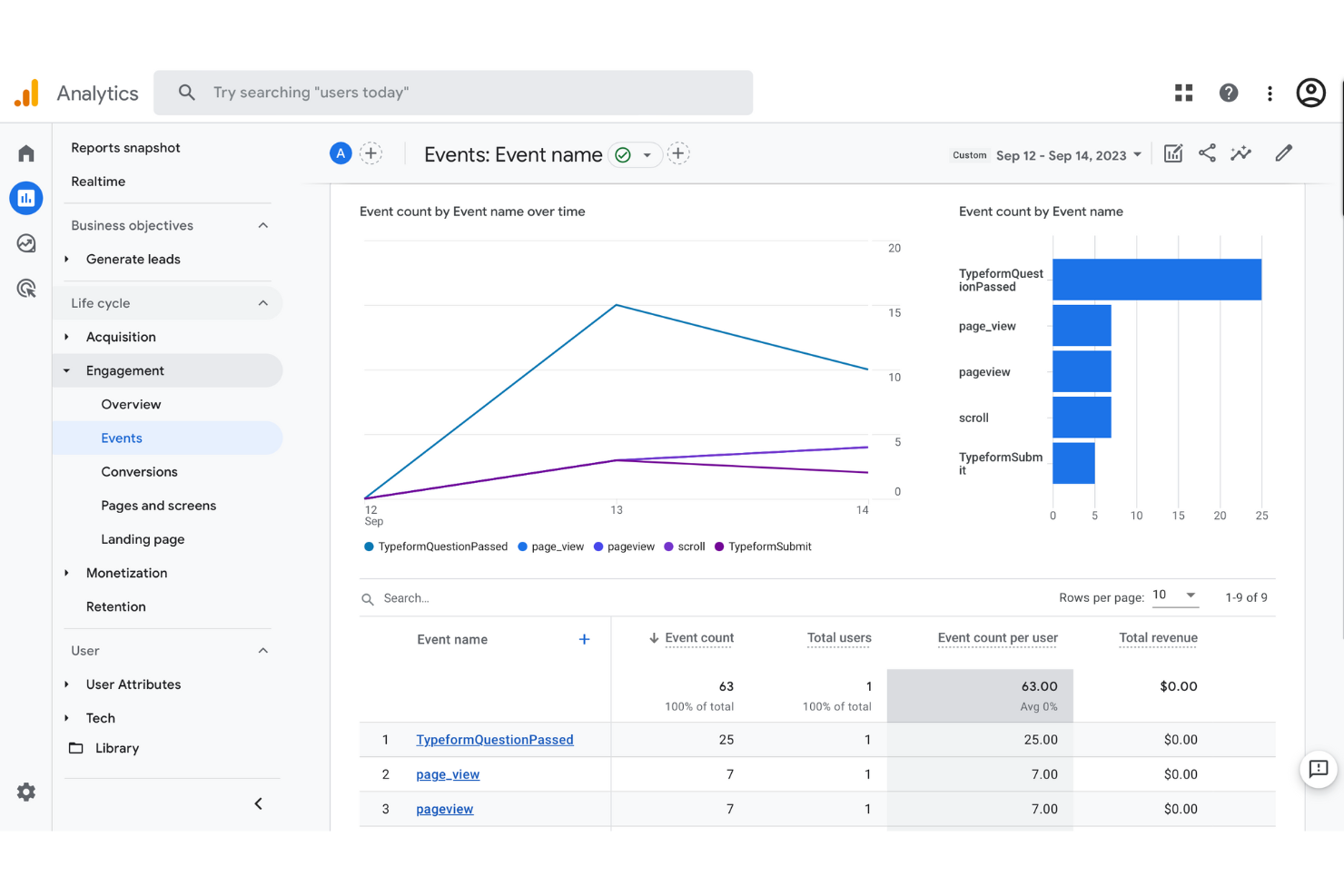Image resolution: width=1344 pixels, height=896 pixels.
Task: Collapse the Business objectives section
Action: 263,225
